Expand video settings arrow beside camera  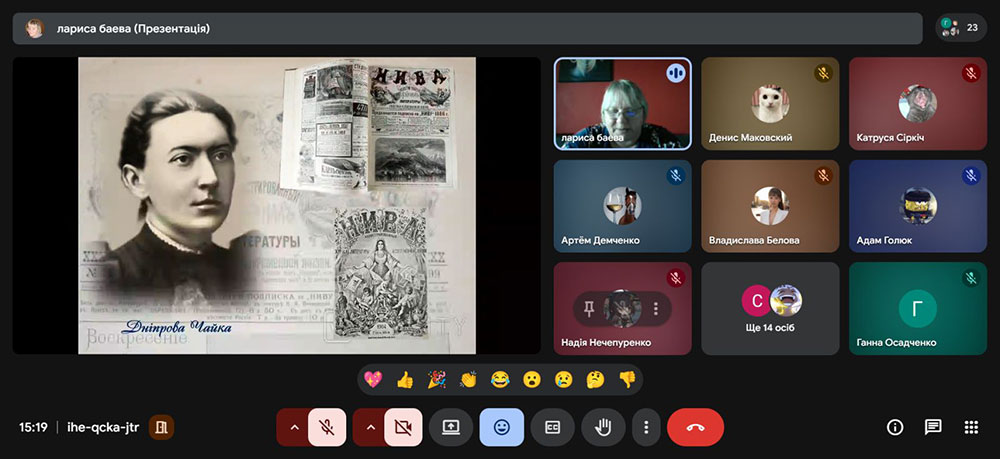pos(370,427)
